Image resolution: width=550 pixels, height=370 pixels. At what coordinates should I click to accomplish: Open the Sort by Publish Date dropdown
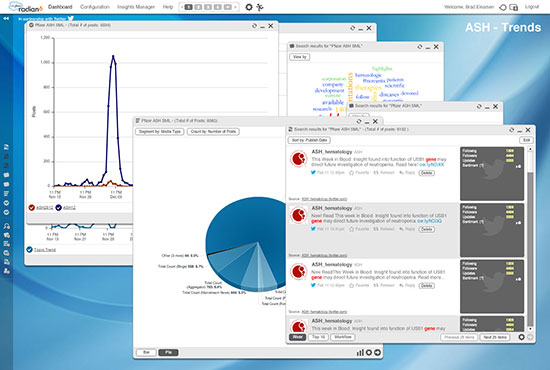point(309,140)
